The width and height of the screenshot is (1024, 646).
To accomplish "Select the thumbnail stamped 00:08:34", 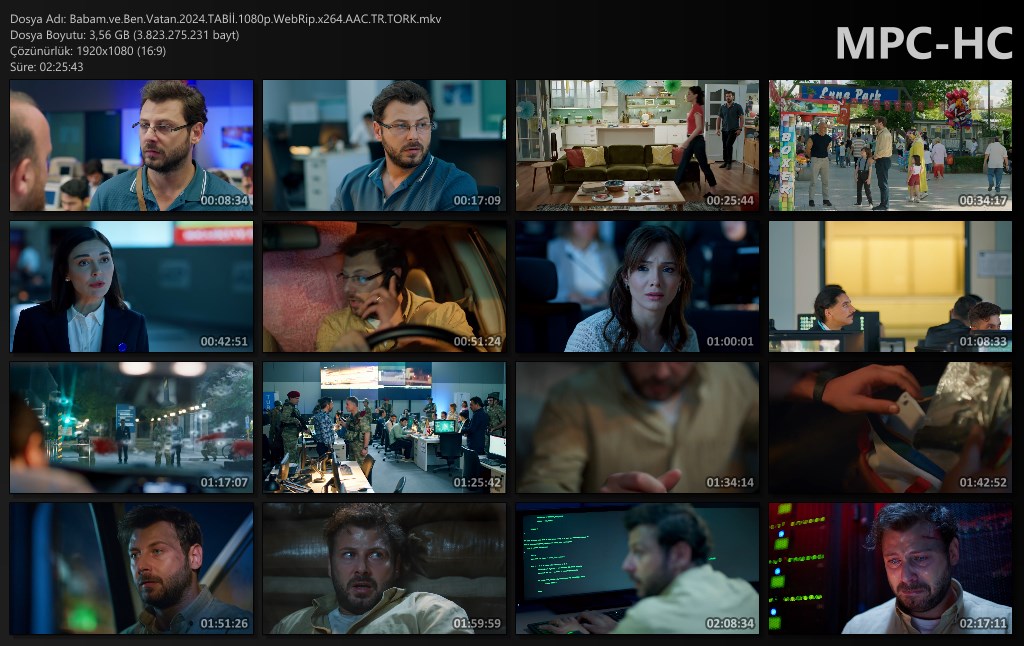I will tap(131, 146).
